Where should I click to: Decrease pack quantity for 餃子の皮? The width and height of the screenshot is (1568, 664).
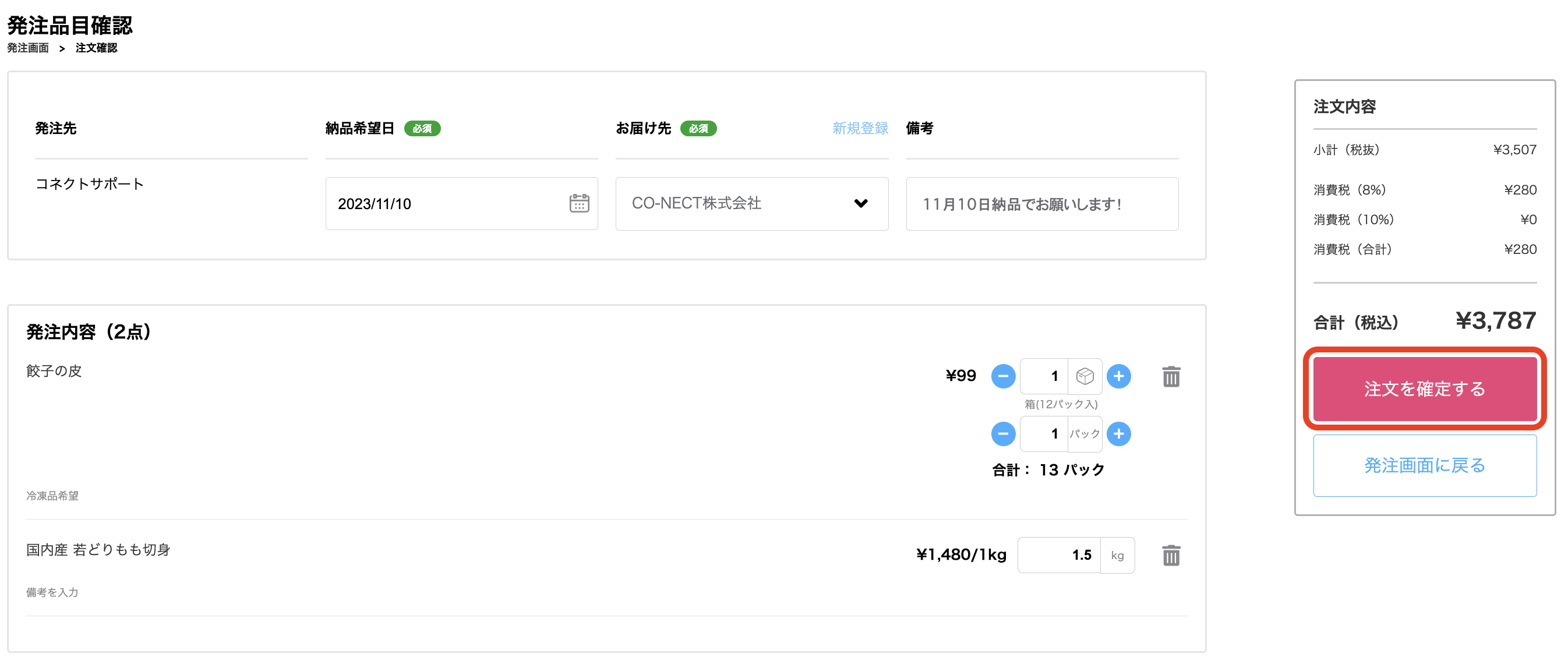1003,434
